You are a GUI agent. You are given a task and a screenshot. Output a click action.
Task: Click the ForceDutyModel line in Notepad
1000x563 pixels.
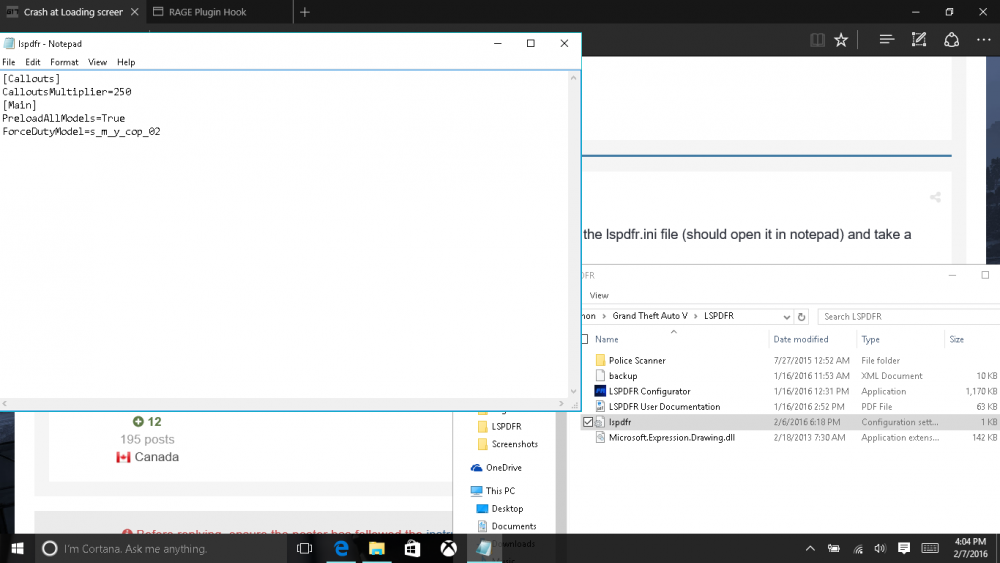[81, 131]
